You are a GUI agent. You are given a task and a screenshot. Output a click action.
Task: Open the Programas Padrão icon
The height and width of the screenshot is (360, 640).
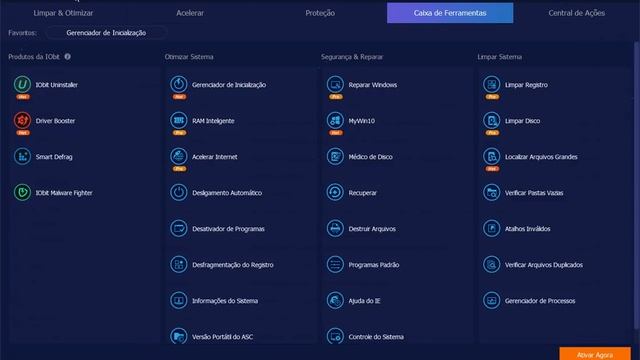[x=335, y=264]
